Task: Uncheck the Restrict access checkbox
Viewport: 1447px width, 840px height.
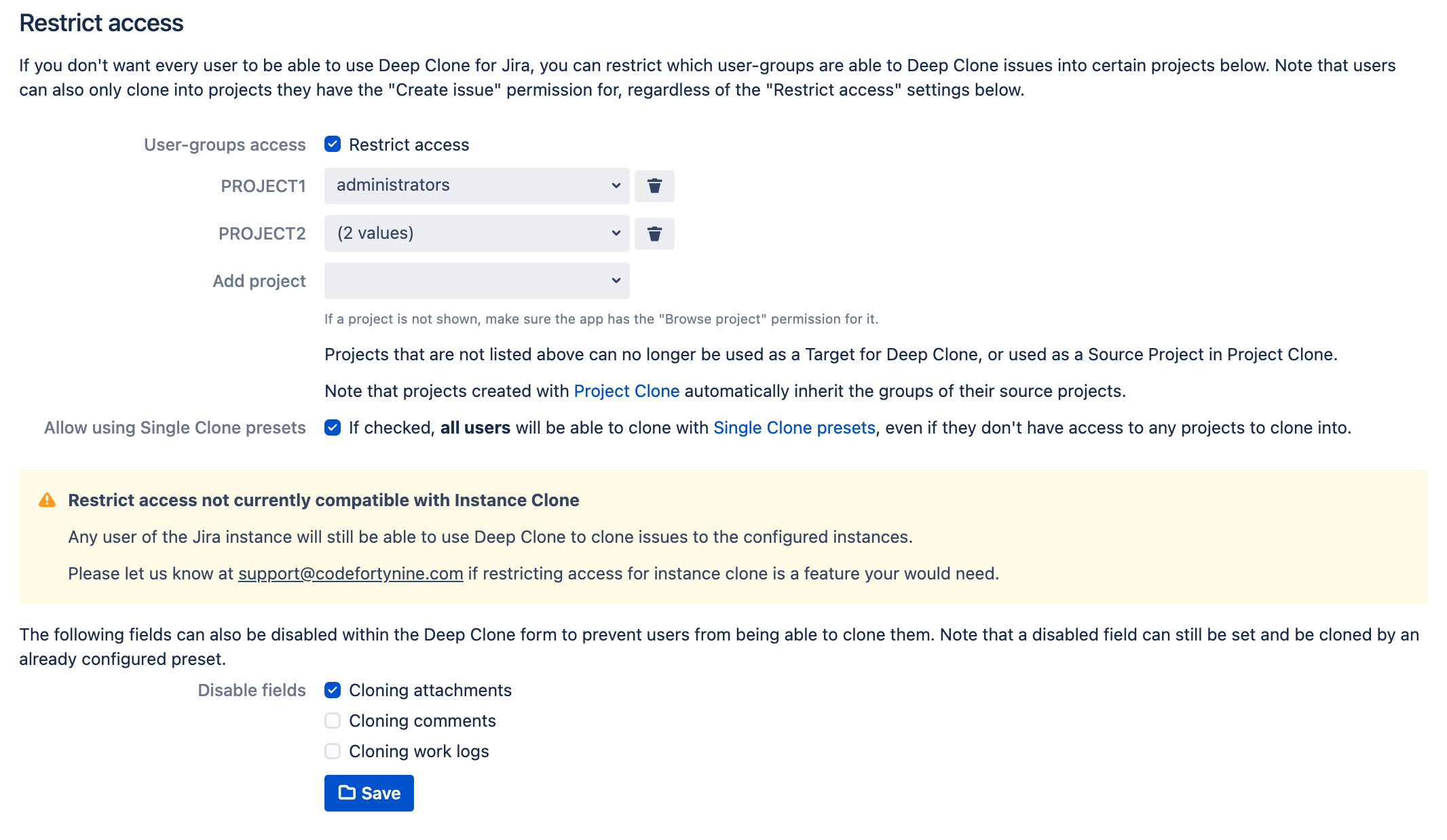Action: click(x=332, y=144)
